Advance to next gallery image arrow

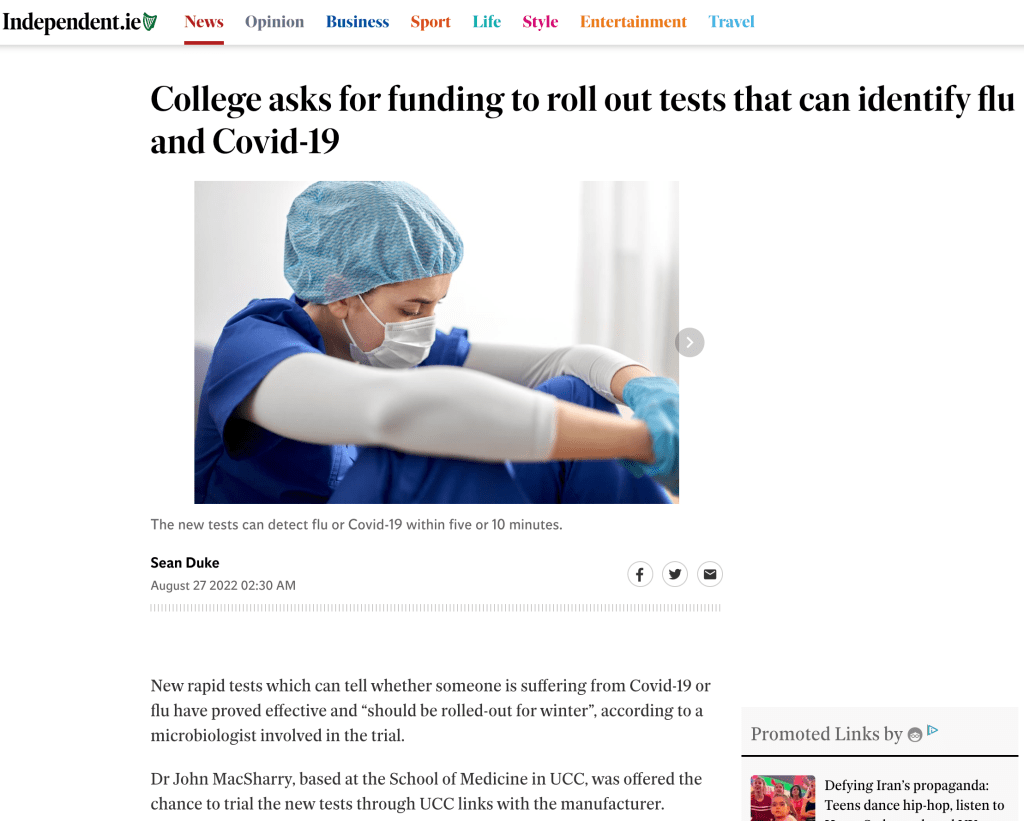click(x=690, y=342)
